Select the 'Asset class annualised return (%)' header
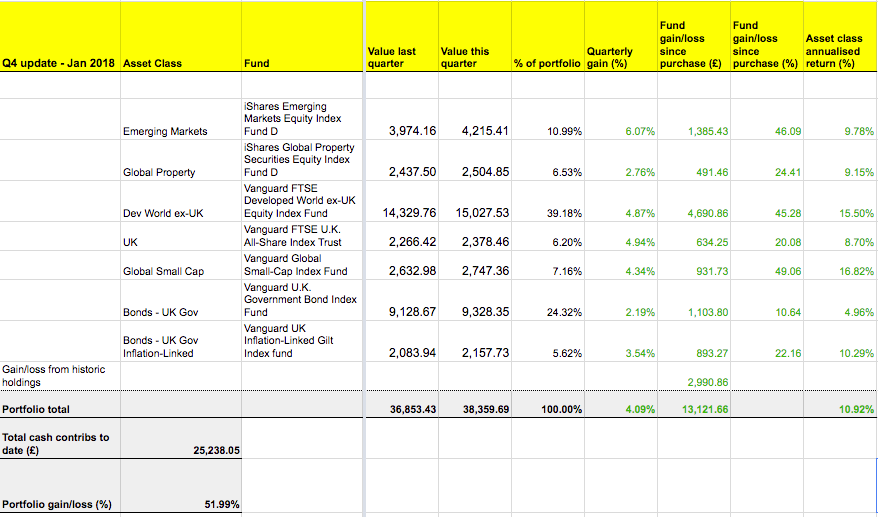 (x=833, y=52)
